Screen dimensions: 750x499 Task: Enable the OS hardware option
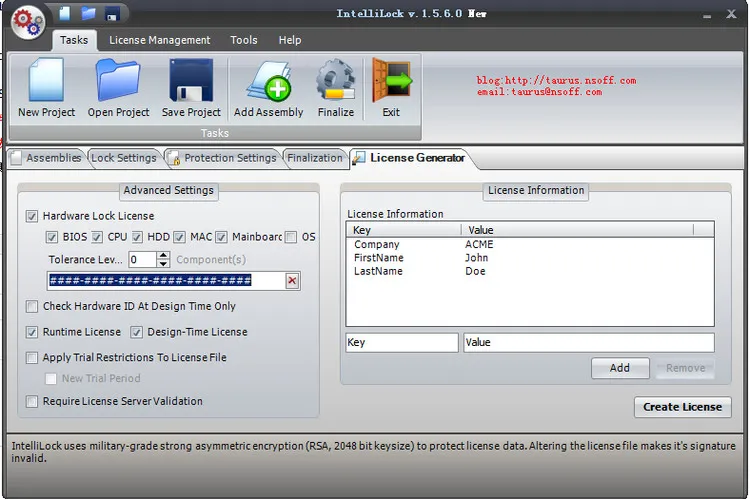[291, 237]
